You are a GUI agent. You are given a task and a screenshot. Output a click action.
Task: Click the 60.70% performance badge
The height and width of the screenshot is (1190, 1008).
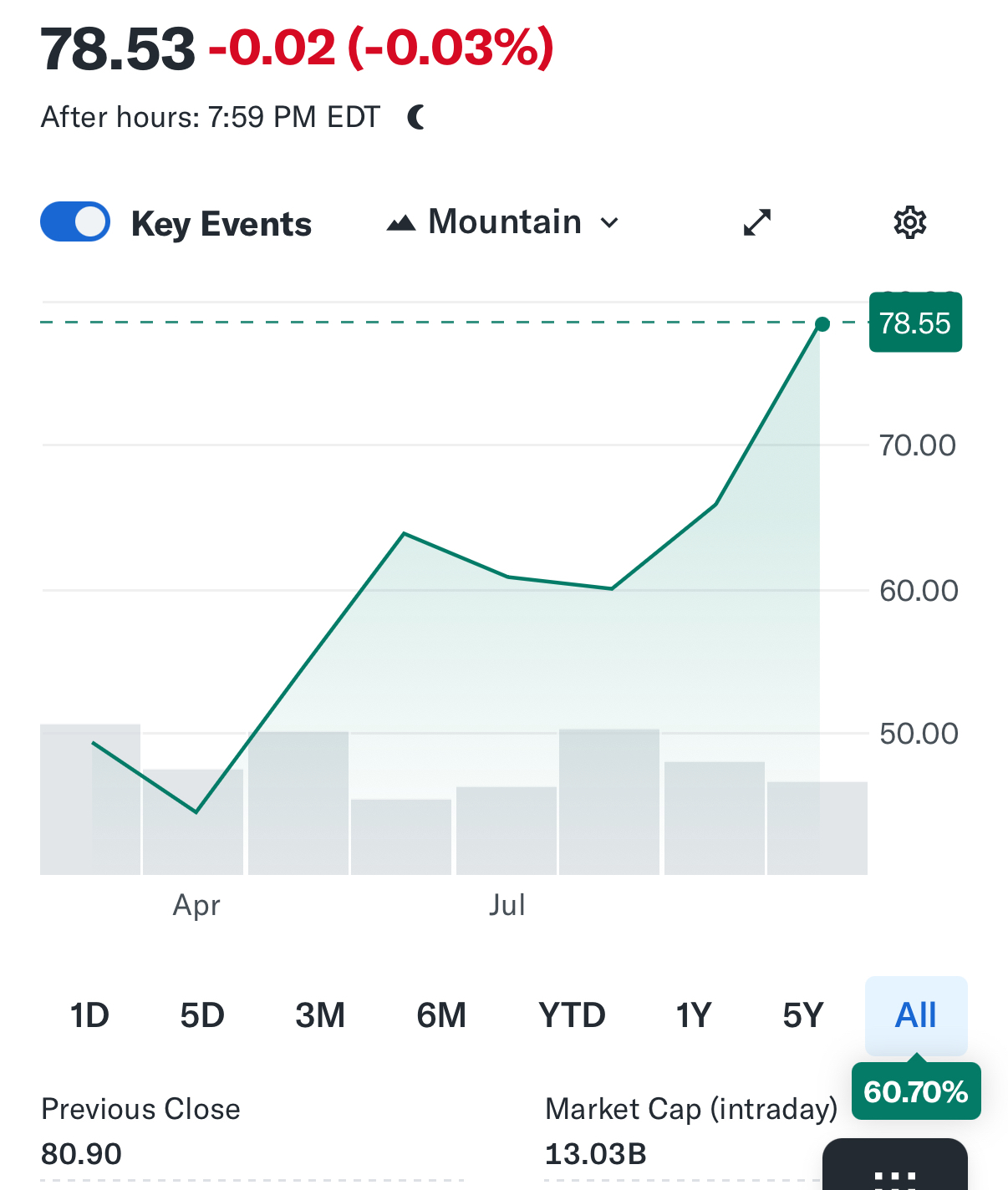tap(915, 1091)
